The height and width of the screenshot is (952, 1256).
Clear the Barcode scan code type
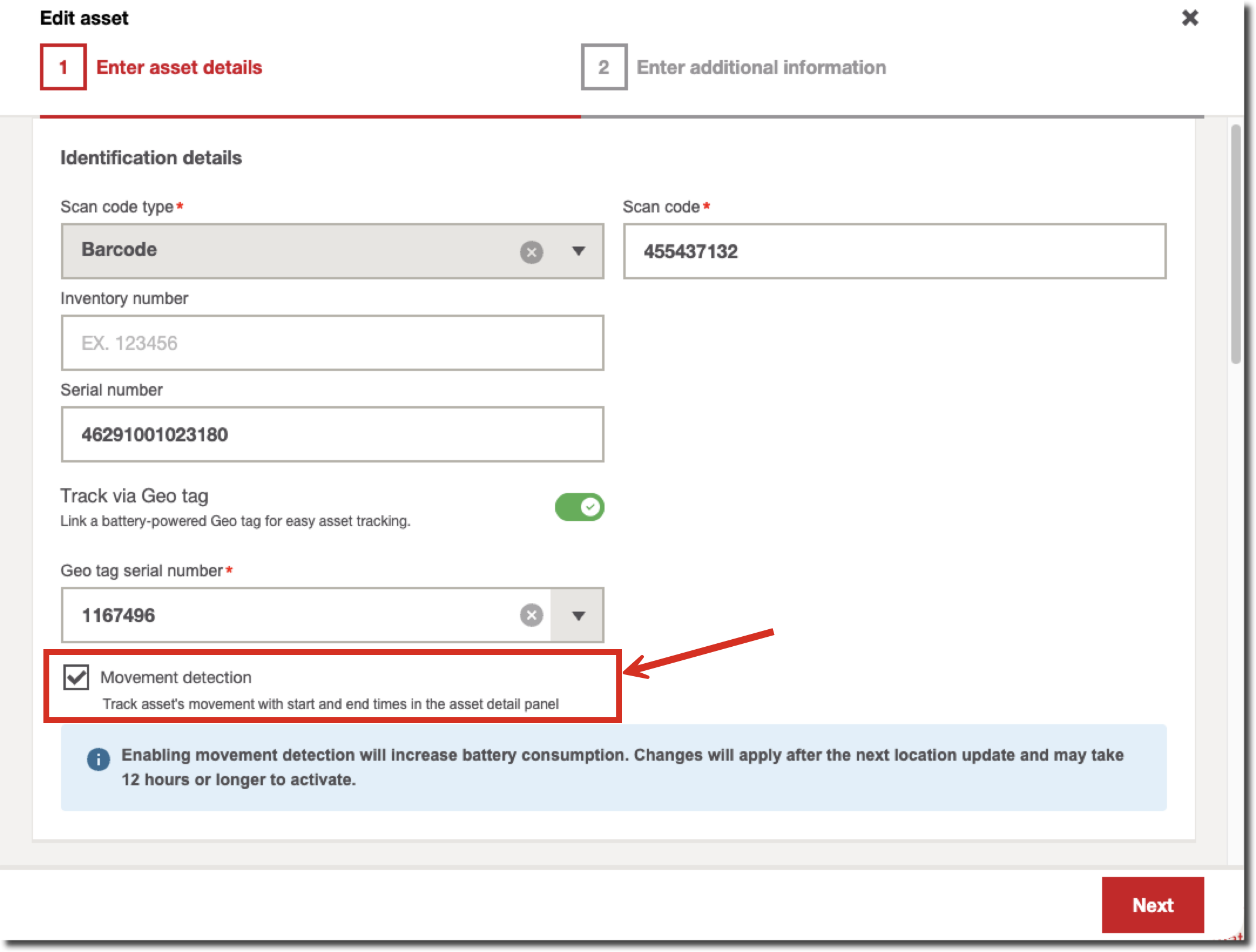point(531,252)
